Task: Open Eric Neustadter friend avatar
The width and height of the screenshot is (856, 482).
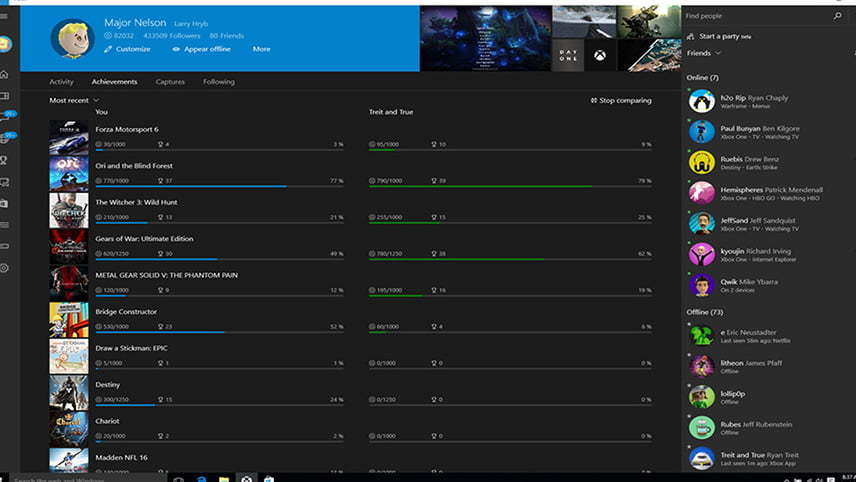Action: [702, 336]
